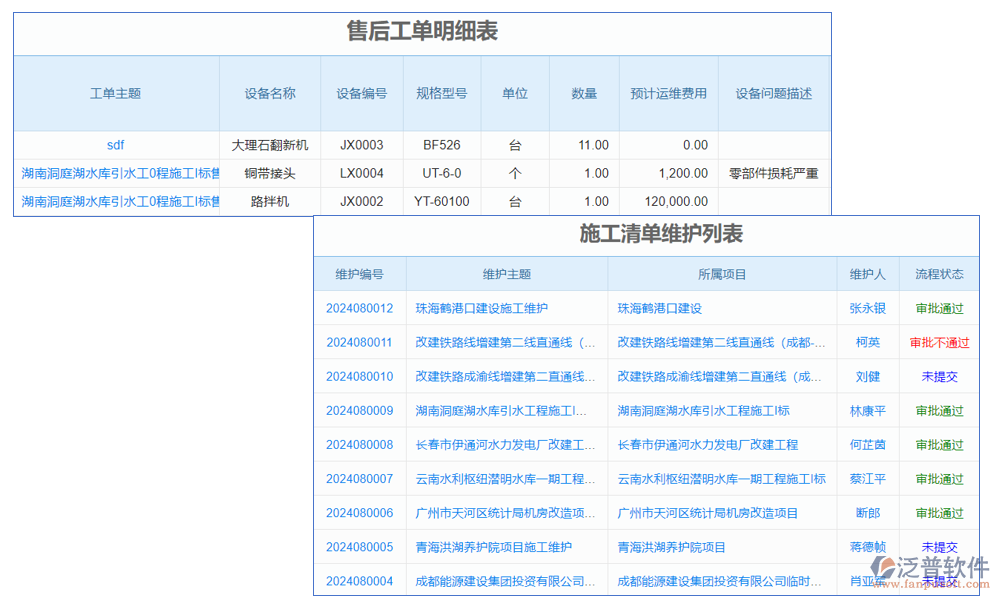Click the 预计运维费用 column header
The height and width of the screenshot is (600, 1000).
[x=668, y=93]
